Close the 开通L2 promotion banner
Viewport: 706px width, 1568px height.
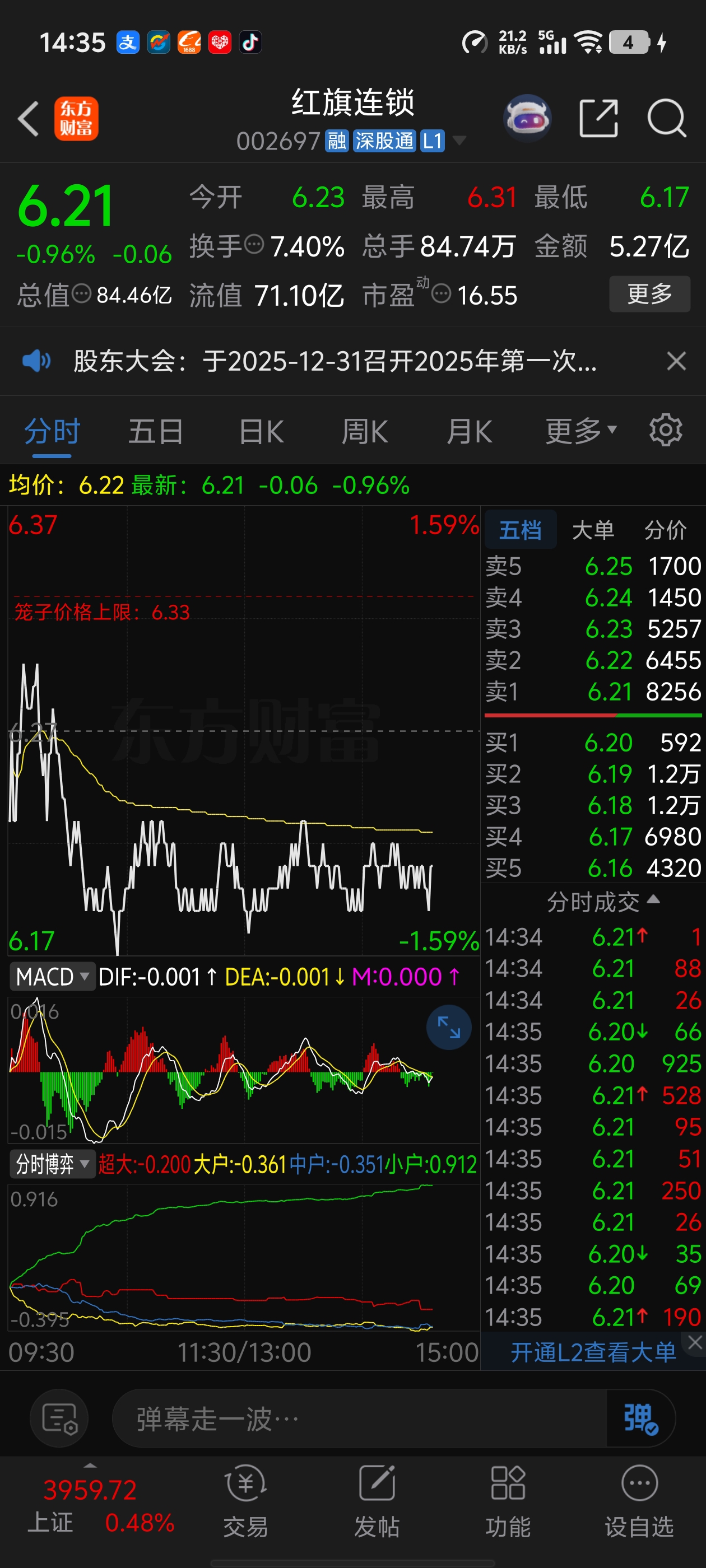click(695, 1342)
